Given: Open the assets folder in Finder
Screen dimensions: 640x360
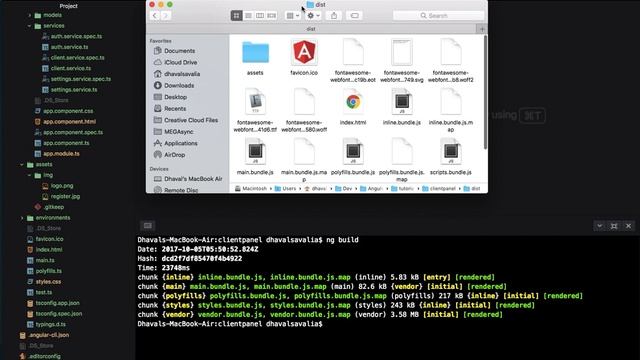Looking at the screenshot, I should [255, 52].
